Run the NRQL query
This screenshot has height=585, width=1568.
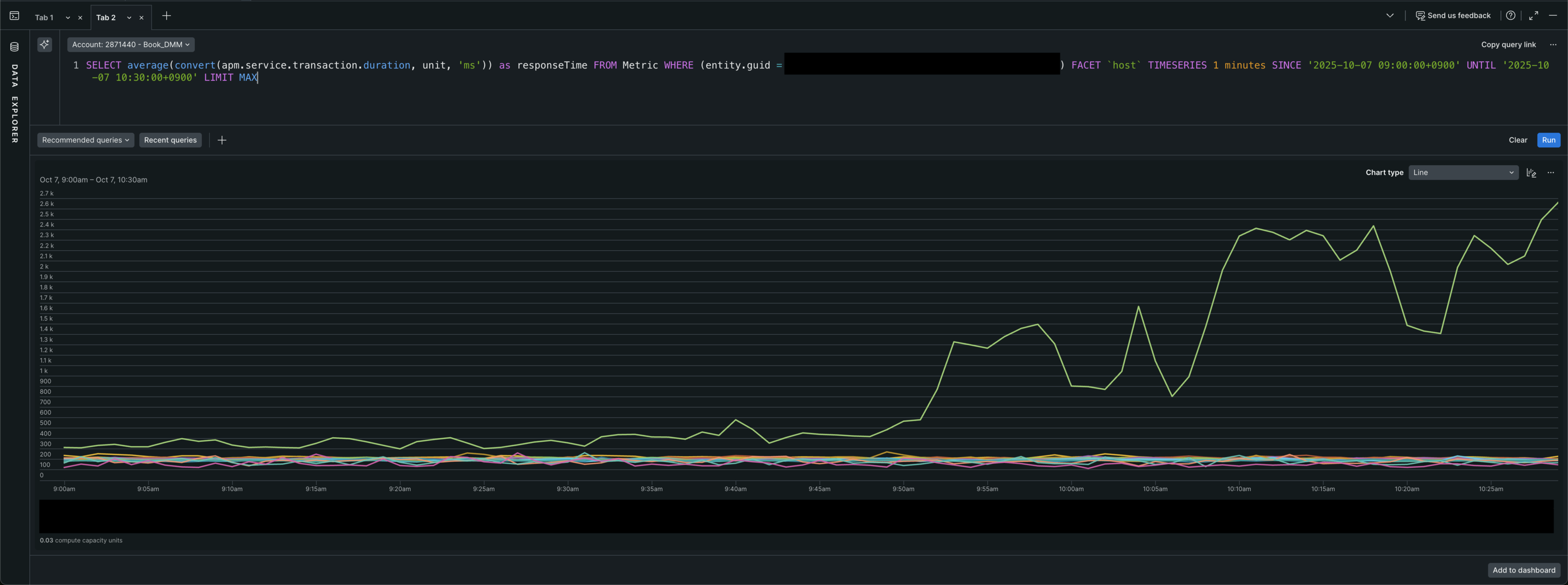coord(1549,140)
